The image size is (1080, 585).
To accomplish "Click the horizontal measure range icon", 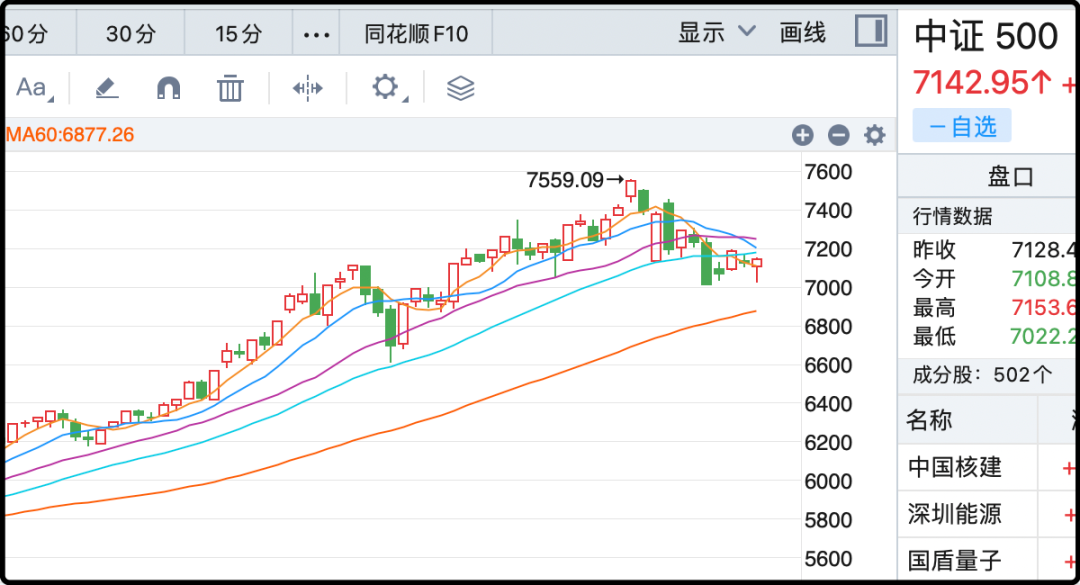I will point(308,88).
